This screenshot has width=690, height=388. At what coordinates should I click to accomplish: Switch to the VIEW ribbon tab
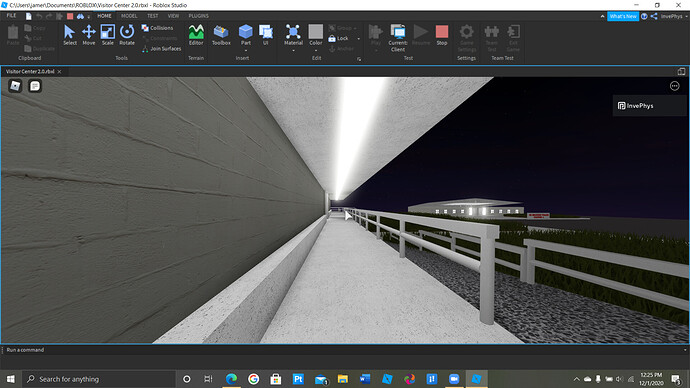pos(173,16)
